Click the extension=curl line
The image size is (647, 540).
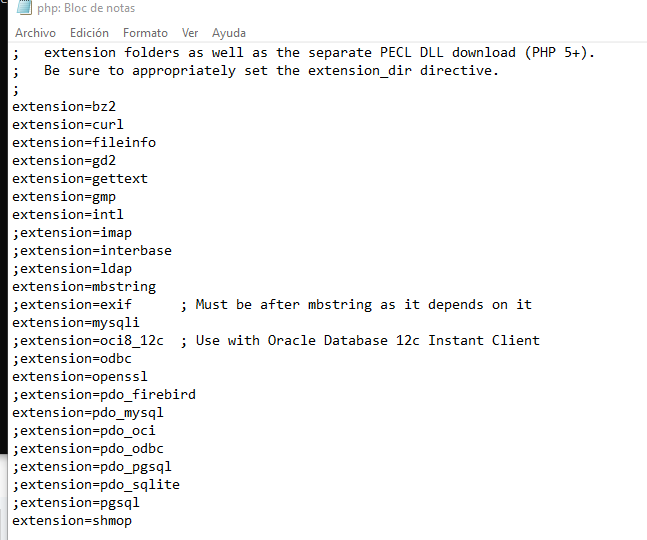(x=68, y=125)
